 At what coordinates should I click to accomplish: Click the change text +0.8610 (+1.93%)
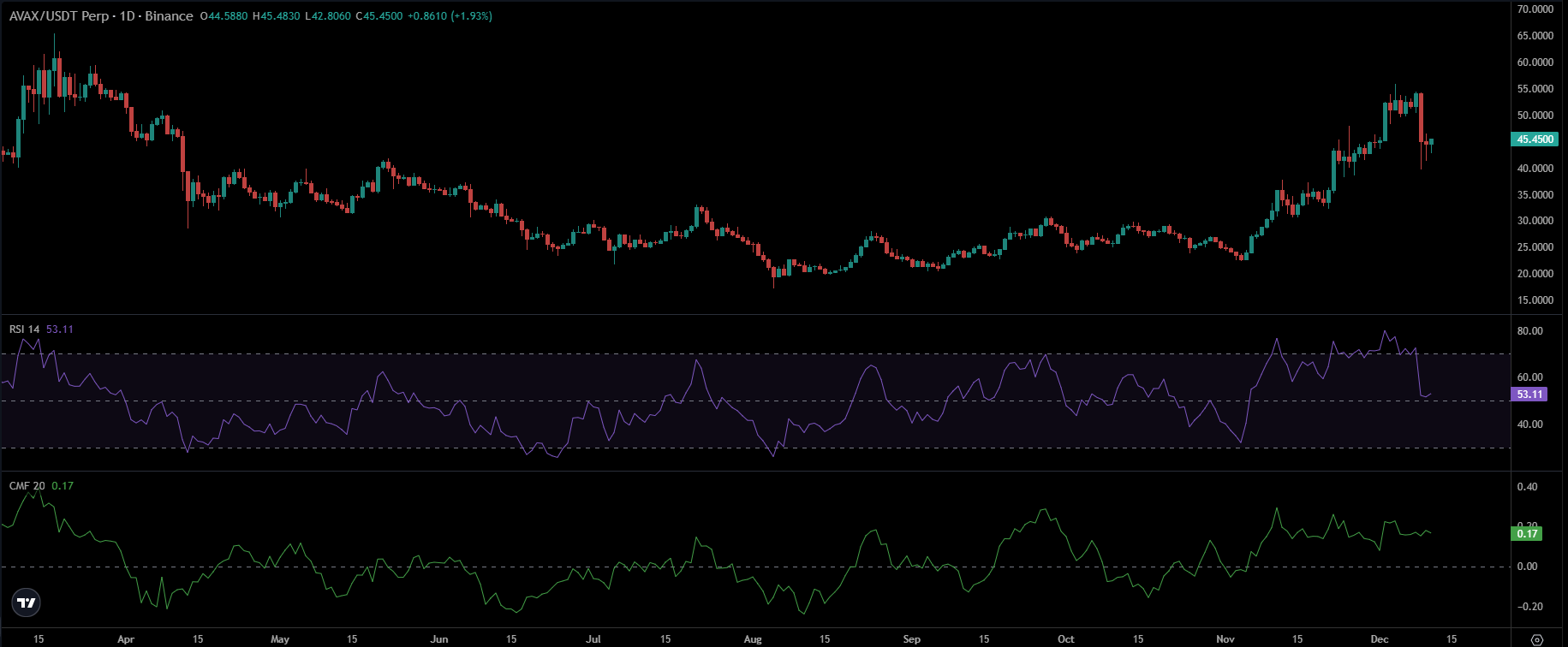pyautogui.click(x=450, y=16)
